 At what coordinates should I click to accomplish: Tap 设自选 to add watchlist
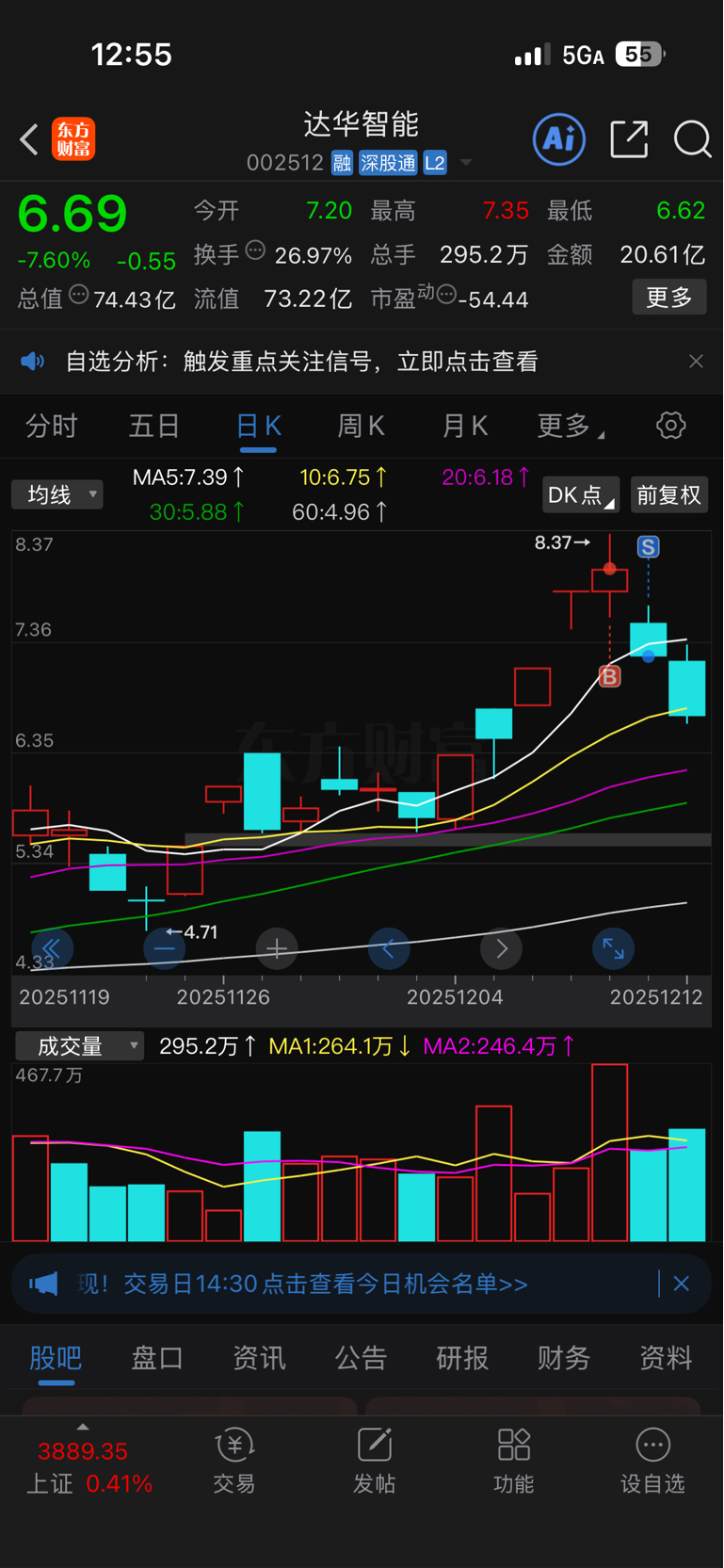(652, 1463)
